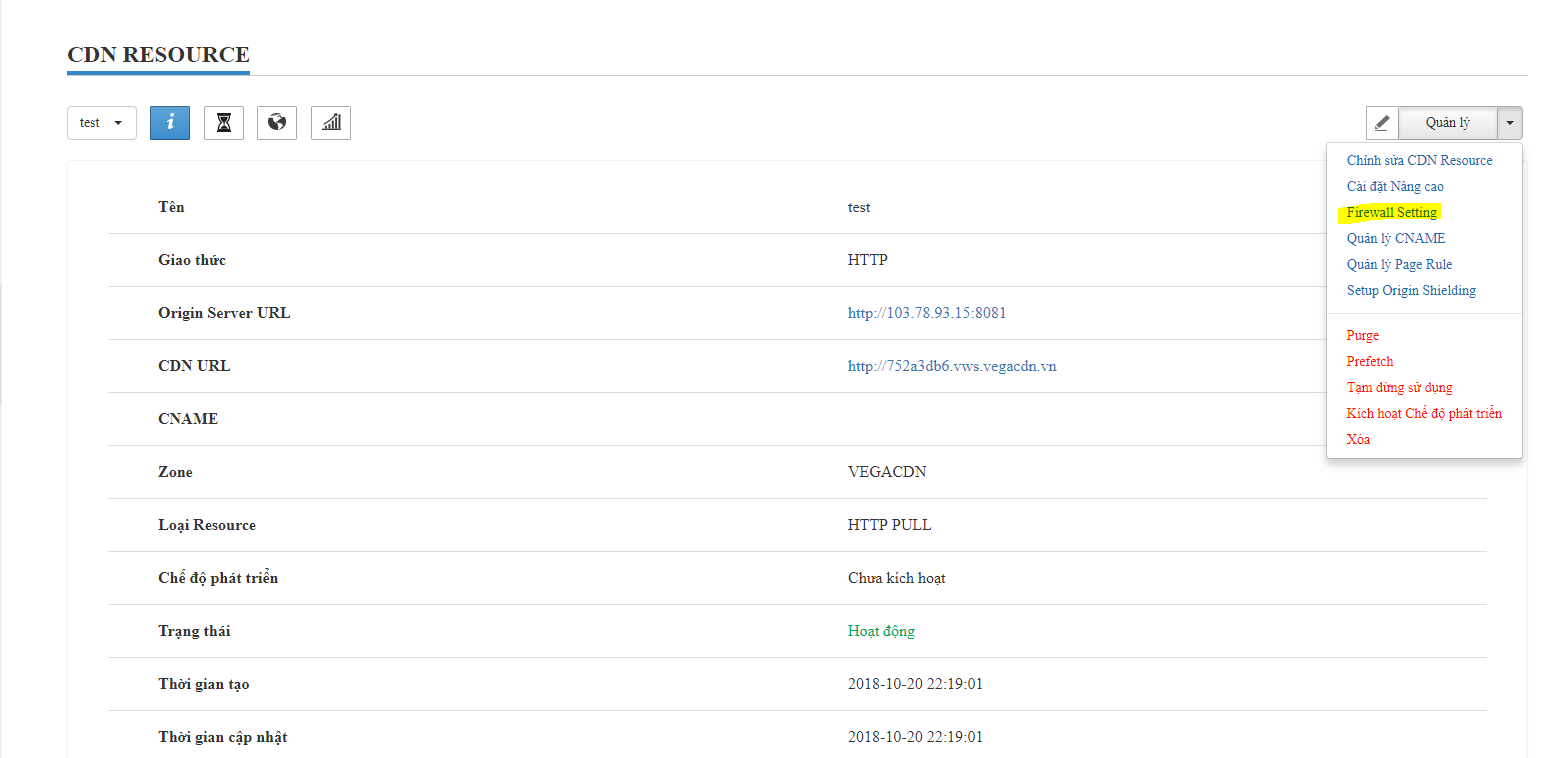Viewport: 1541px width, 758px height.
Task: Open Cài đặt Nâng cao option
Action: click(1395, 186)
